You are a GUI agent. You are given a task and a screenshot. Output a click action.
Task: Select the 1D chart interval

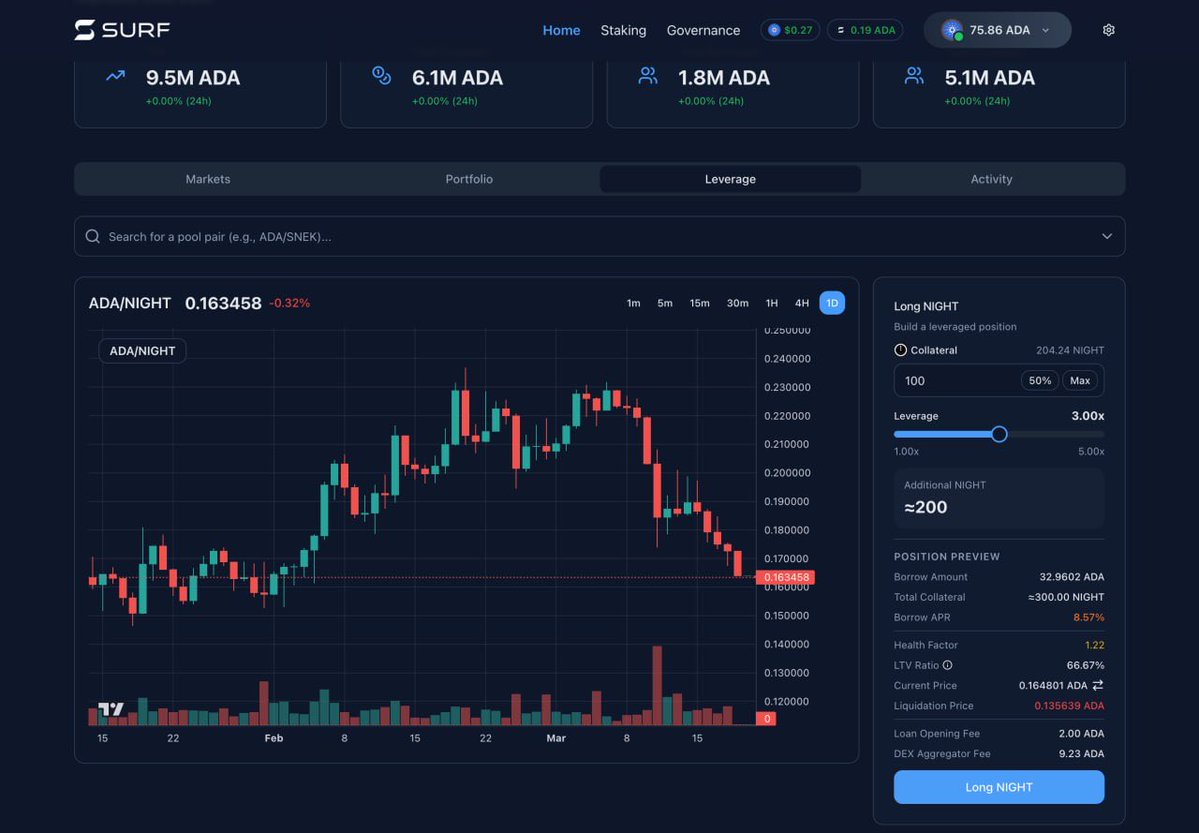tap(832, 303)
